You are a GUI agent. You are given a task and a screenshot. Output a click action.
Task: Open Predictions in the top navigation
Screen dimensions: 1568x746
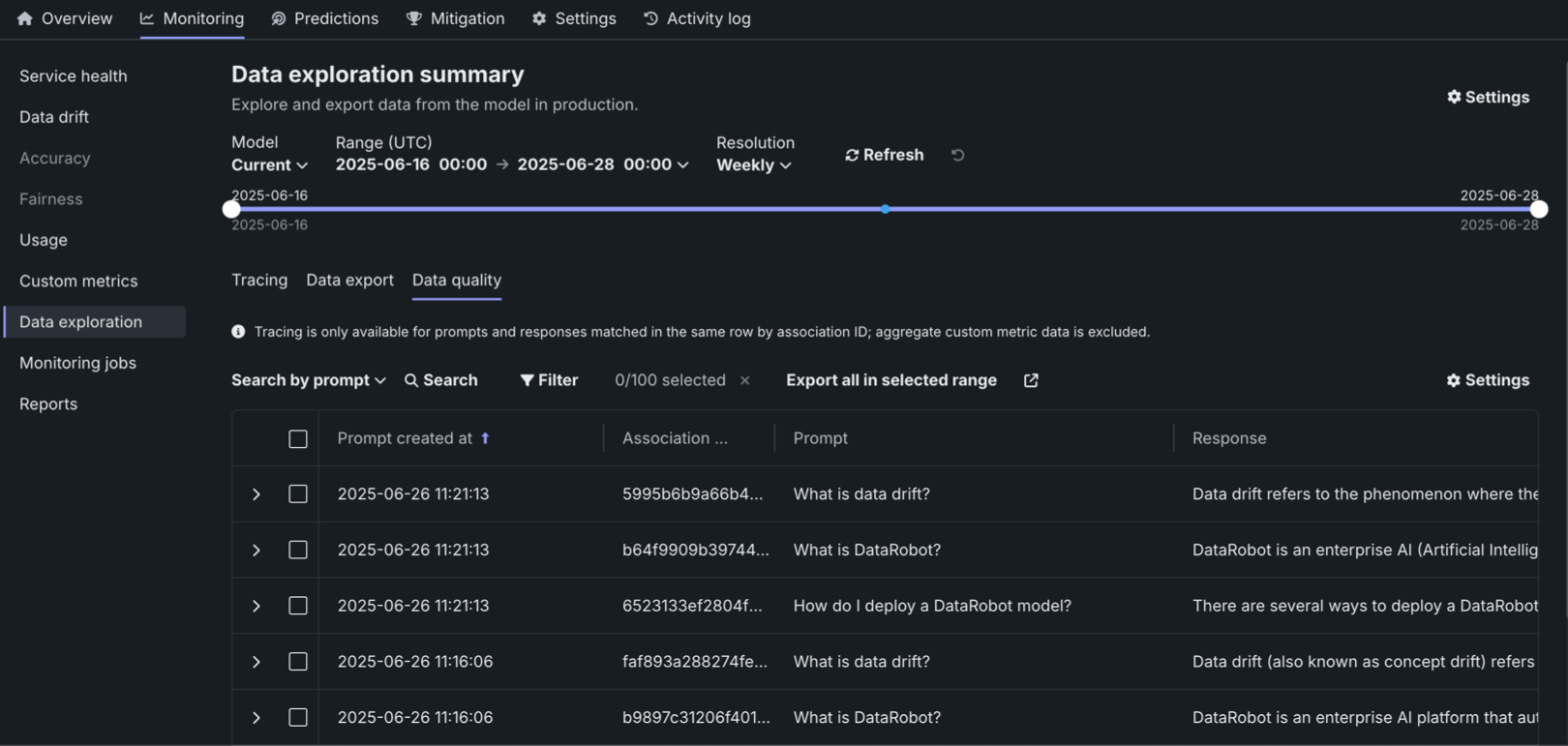324,18
